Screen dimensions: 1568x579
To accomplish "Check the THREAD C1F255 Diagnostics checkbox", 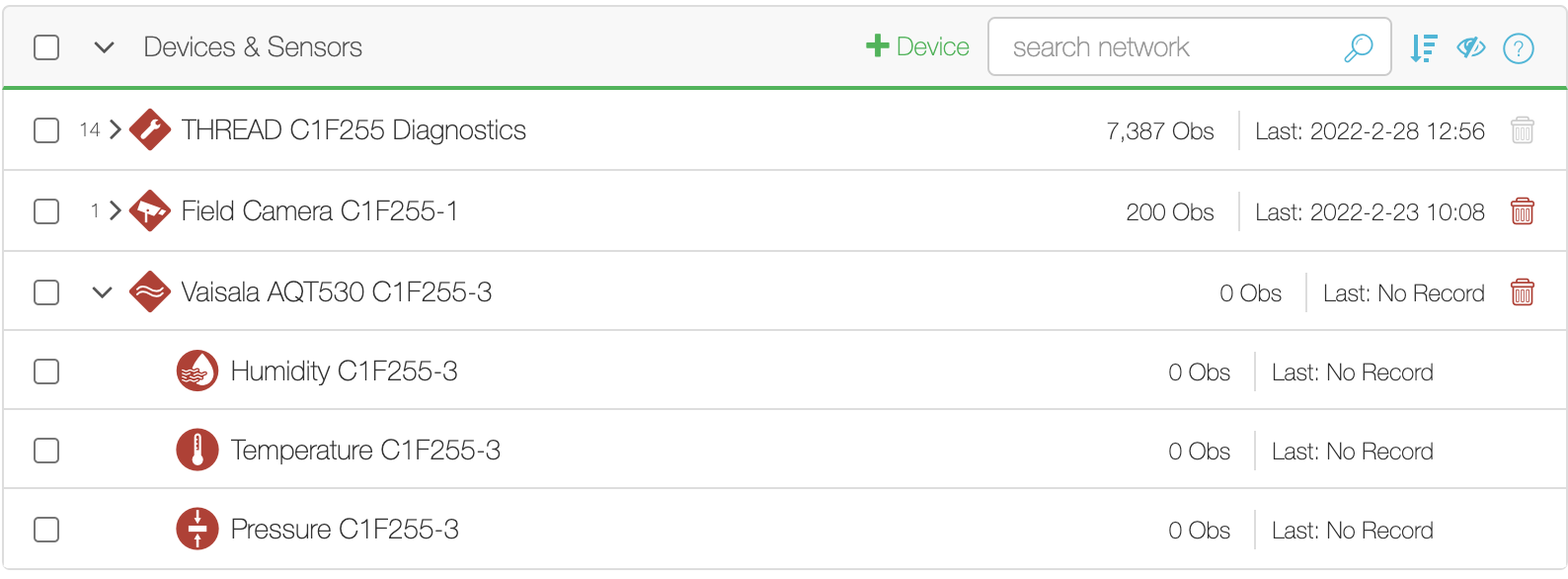I will pos(46,130).
